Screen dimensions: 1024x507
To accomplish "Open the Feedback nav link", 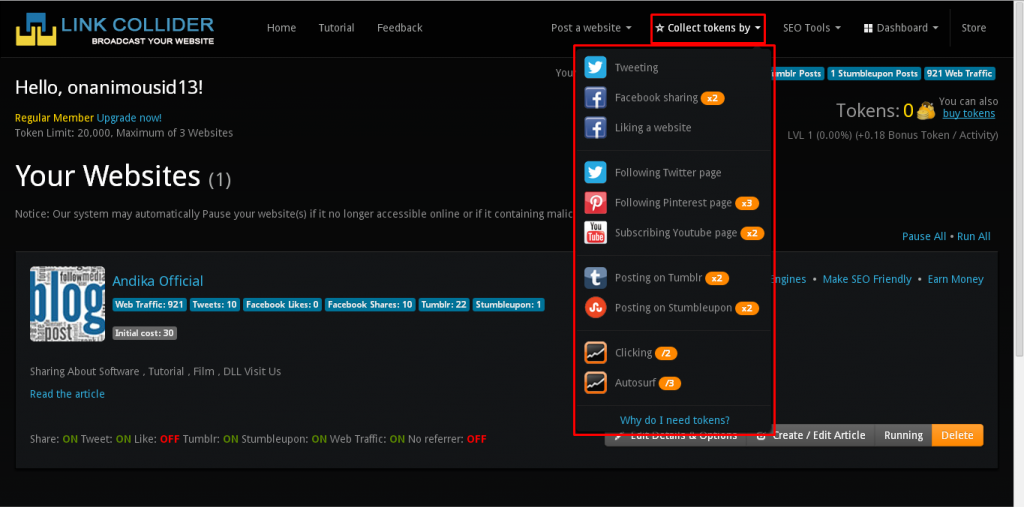I will 400,28.
